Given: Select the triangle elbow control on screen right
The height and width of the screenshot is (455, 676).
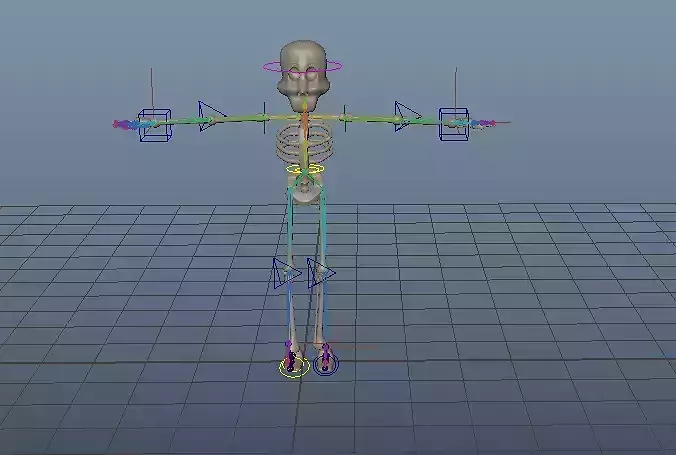Looking at the screenshot, I should click(408, 116).
